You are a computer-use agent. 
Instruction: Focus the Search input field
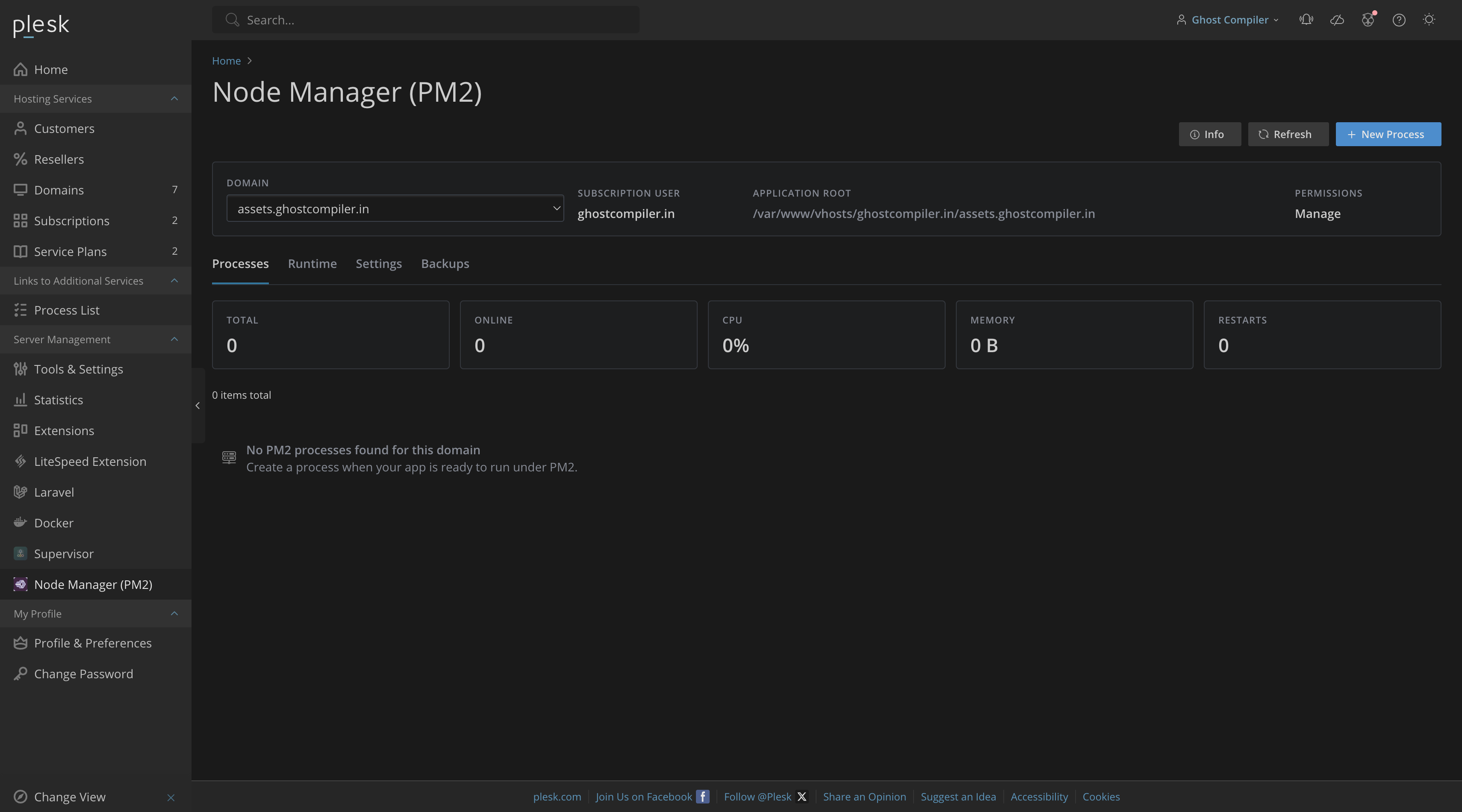tap(426, 20)
